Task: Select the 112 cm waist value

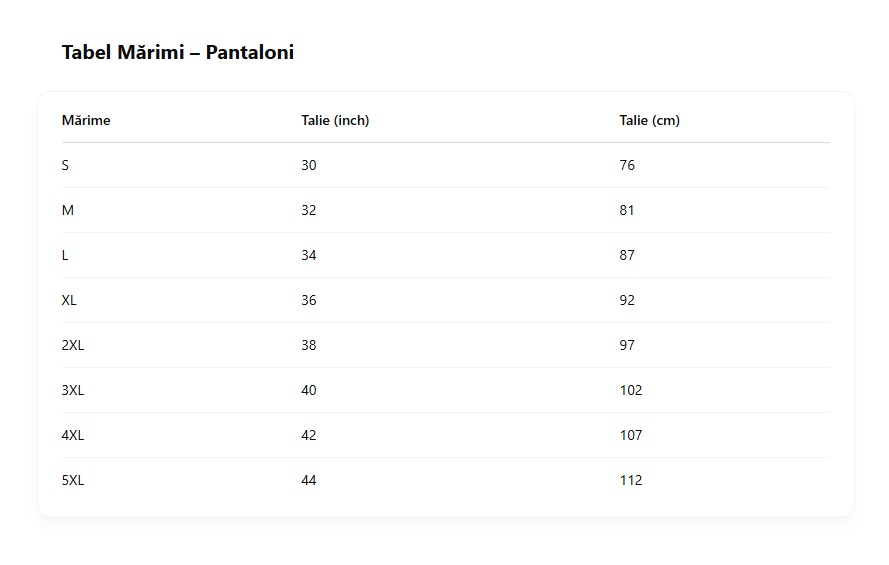Action: (631, 481)
